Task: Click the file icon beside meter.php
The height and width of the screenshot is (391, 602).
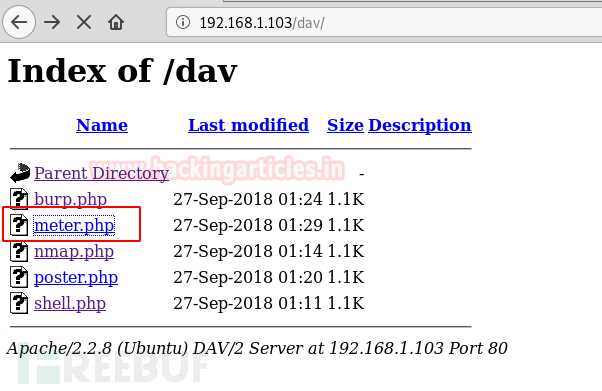Action: coord(19,225)
